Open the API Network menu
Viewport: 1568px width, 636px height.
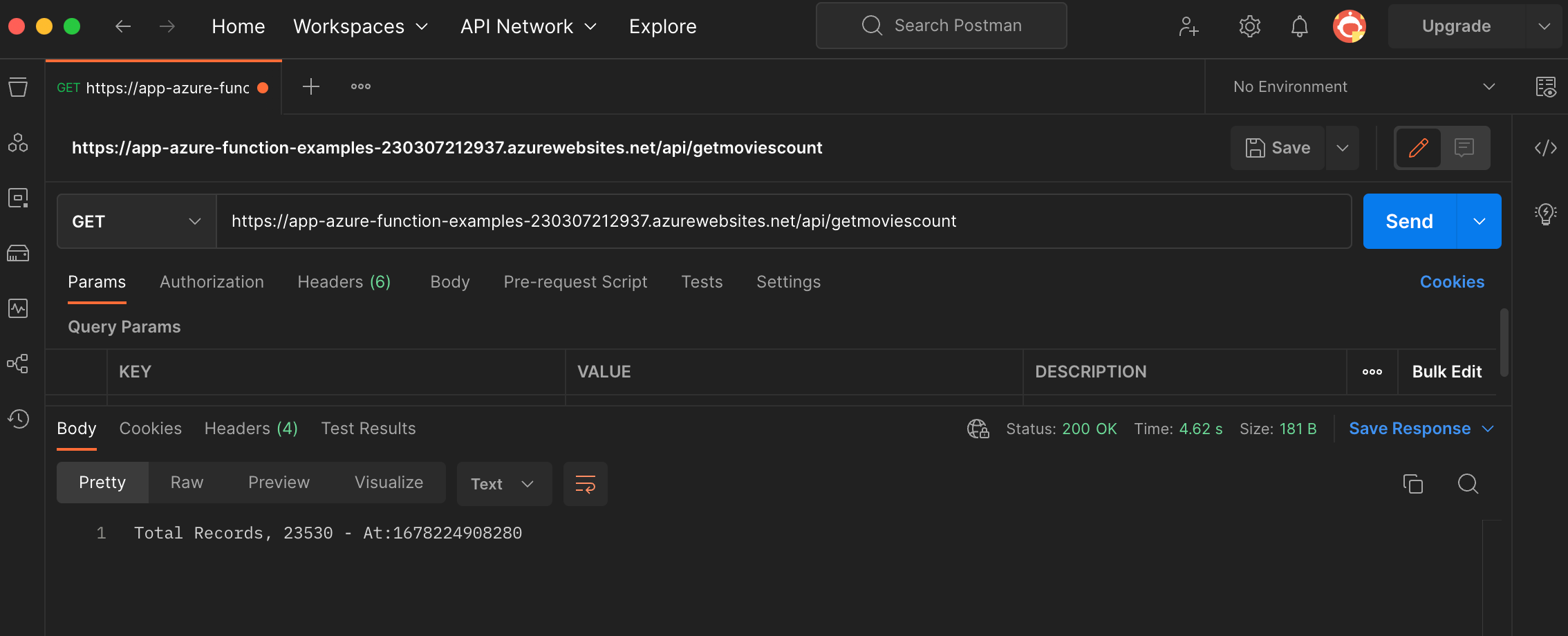pos(529,26)
